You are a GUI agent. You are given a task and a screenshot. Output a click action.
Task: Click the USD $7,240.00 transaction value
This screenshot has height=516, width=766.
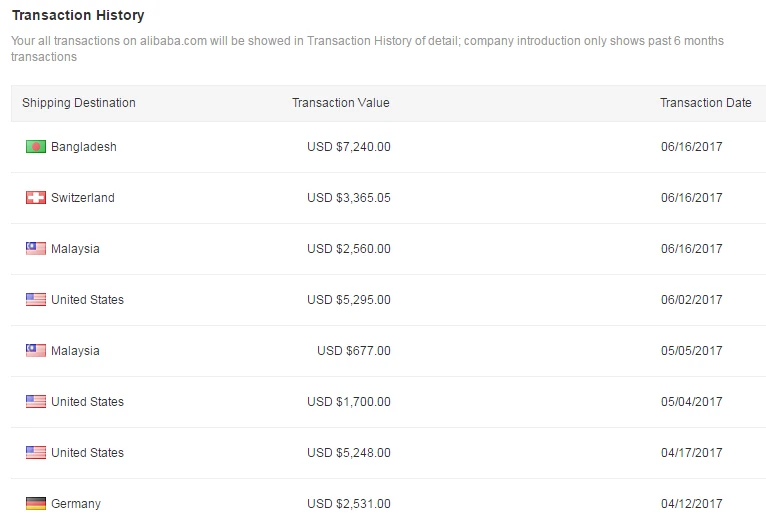tap(349, 147)
